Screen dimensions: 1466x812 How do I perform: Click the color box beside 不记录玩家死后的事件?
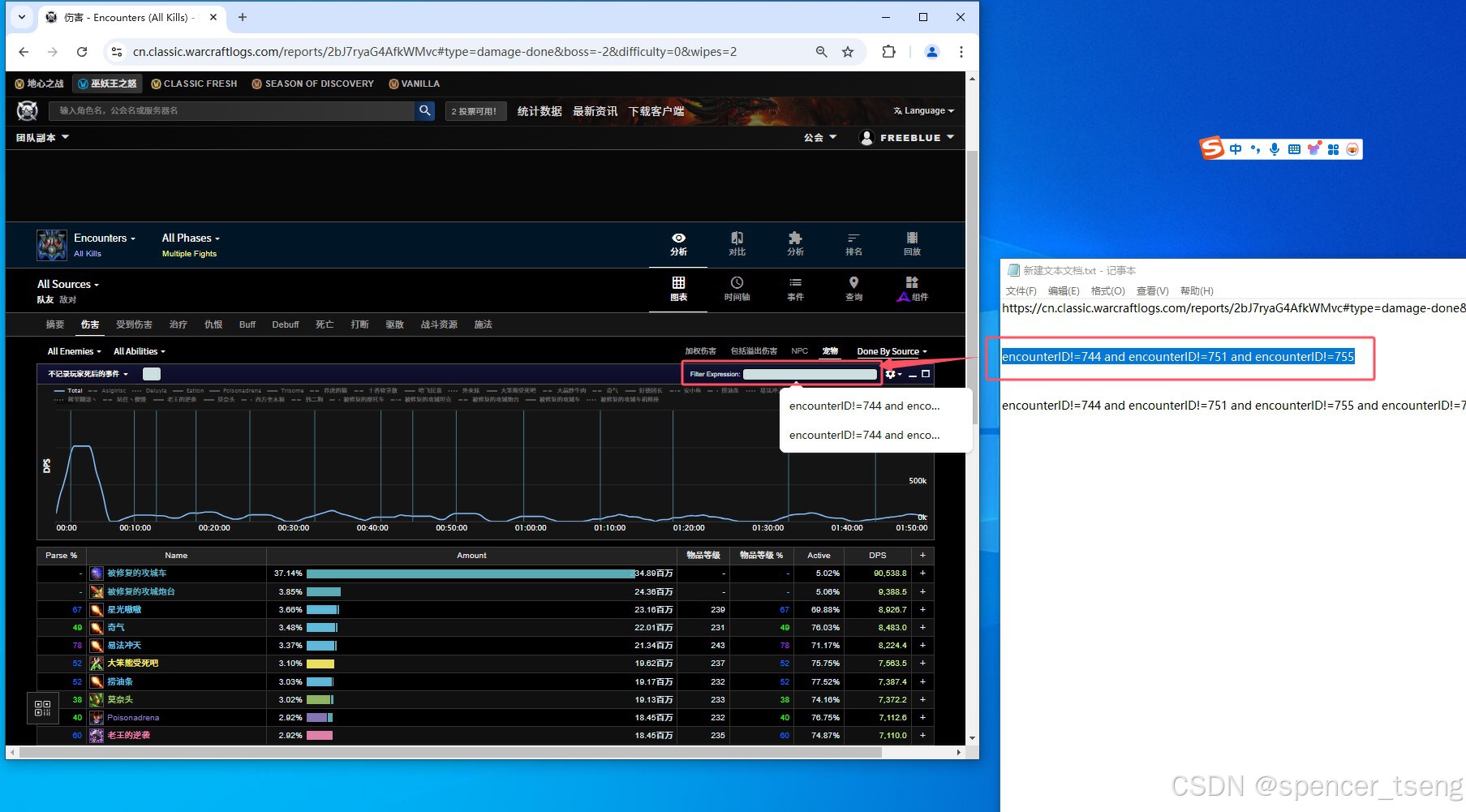point(152,374)
